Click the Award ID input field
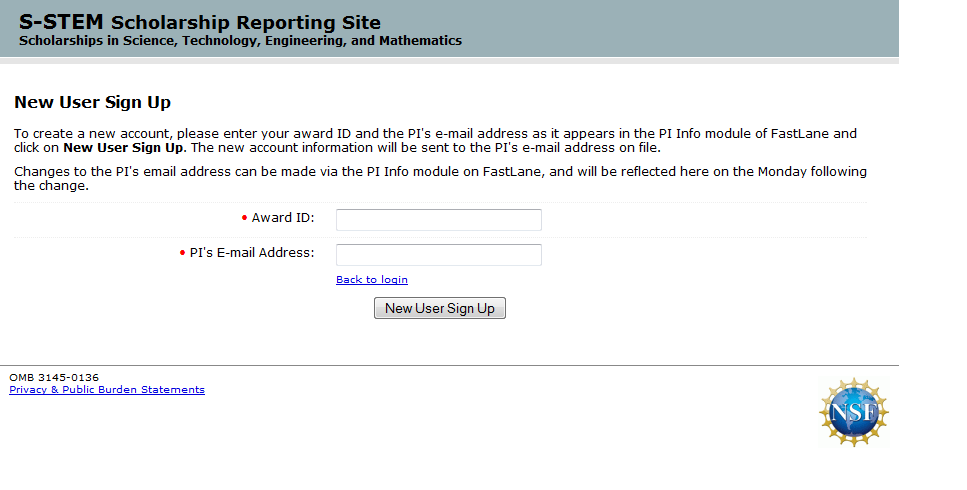Screen dimensions: 967x490 pyautogui.click(x=438, y=220)
